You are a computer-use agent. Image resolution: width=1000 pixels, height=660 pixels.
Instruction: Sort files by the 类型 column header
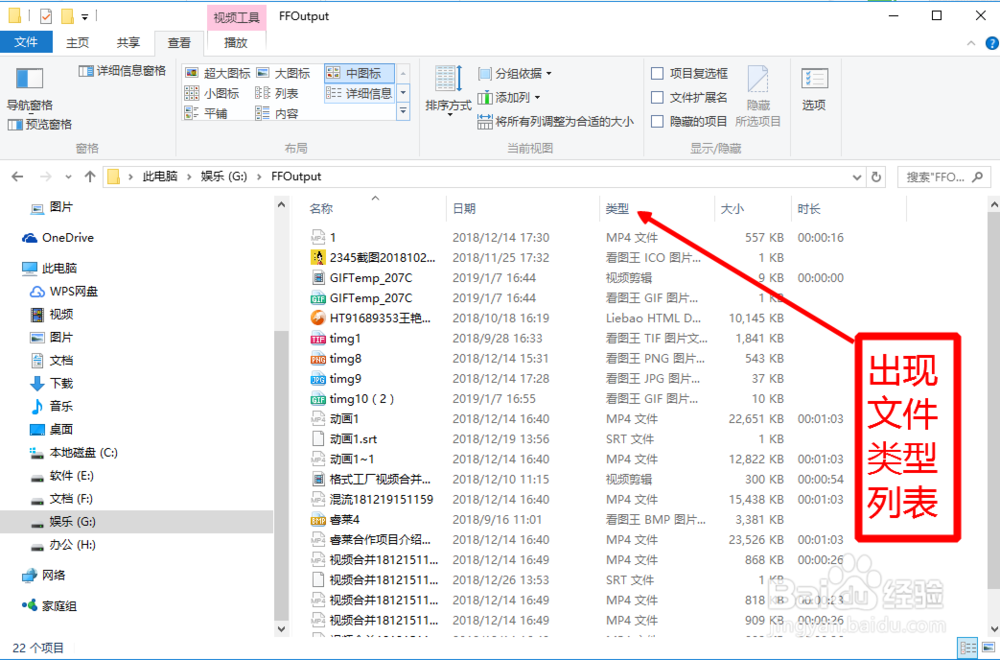pyautogui.click(x=616, y=208)
